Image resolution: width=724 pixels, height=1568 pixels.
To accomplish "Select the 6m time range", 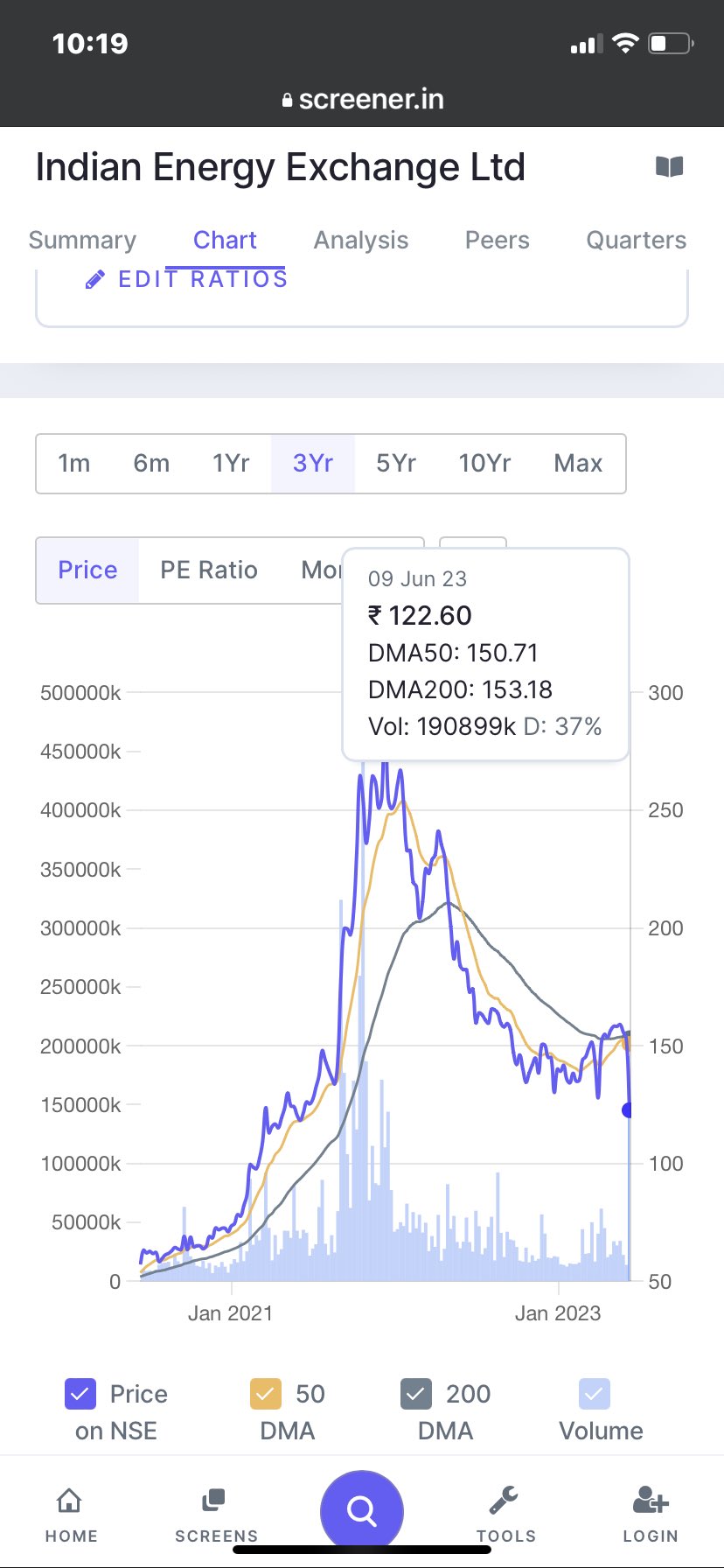I will pyautogui.click(x=151, y=463).
